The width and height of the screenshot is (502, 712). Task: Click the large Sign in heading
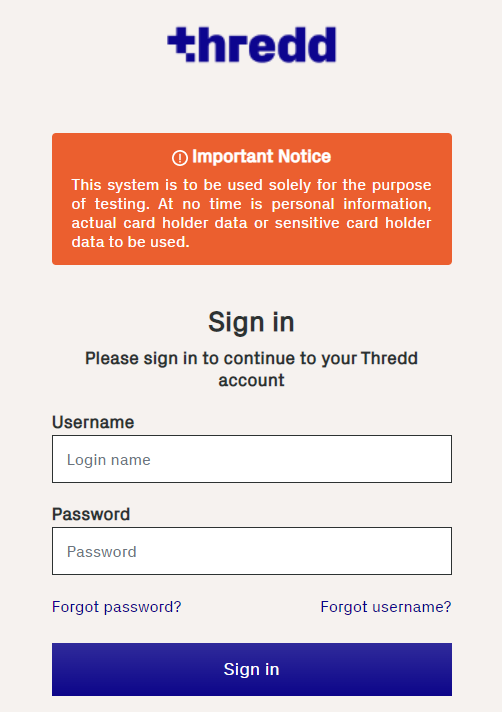tap(251, 322)
